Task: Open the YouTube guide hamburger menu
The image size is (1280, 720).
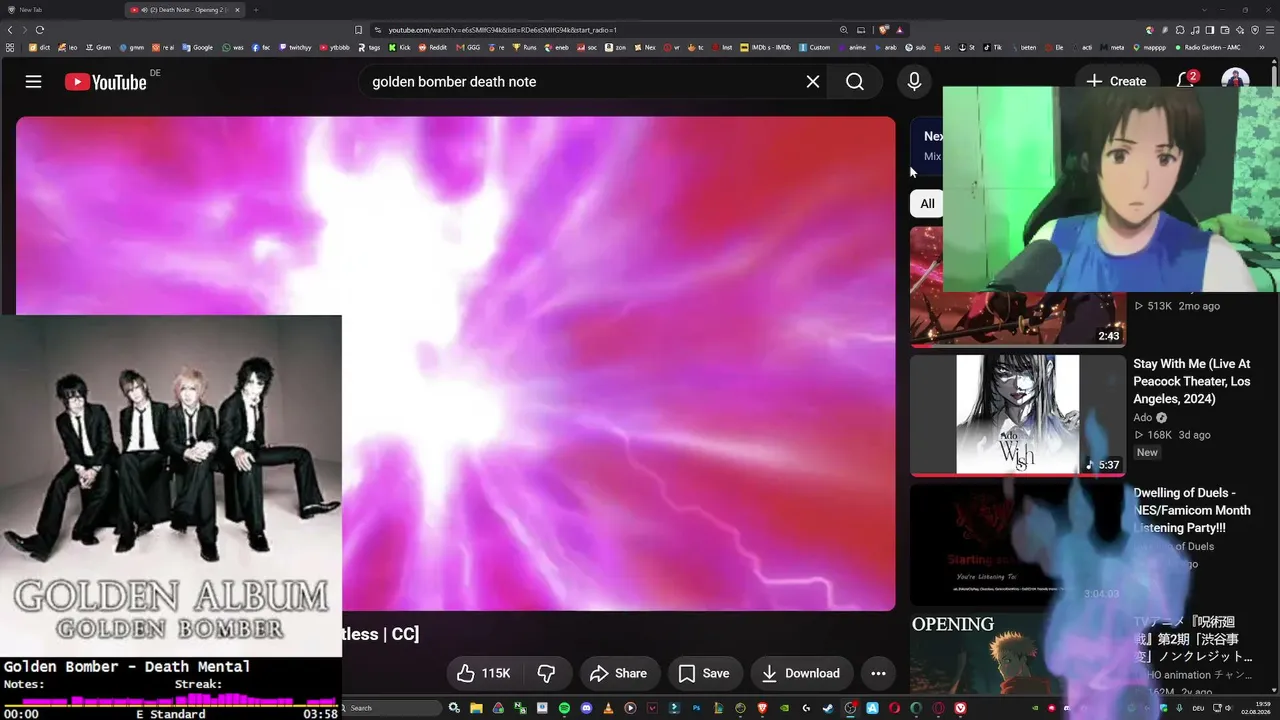Action: [x=34, y=82]
